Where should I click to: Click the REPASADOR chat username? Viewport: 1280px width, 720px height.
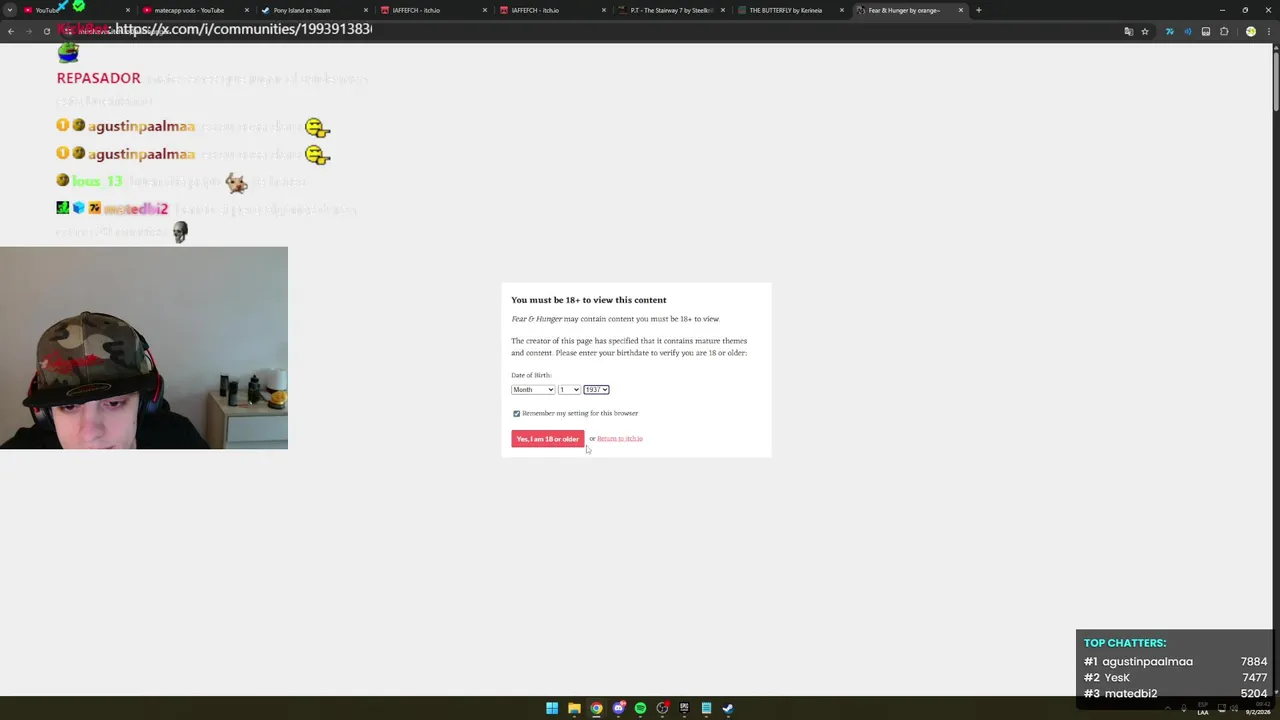coord(98,78)
